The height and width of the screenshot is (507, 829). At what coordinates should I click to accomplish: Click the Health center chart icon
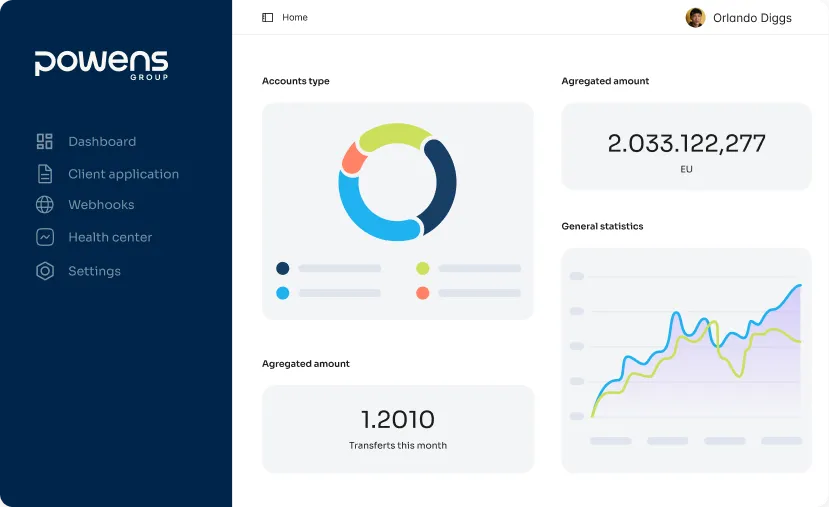point(44,237)
